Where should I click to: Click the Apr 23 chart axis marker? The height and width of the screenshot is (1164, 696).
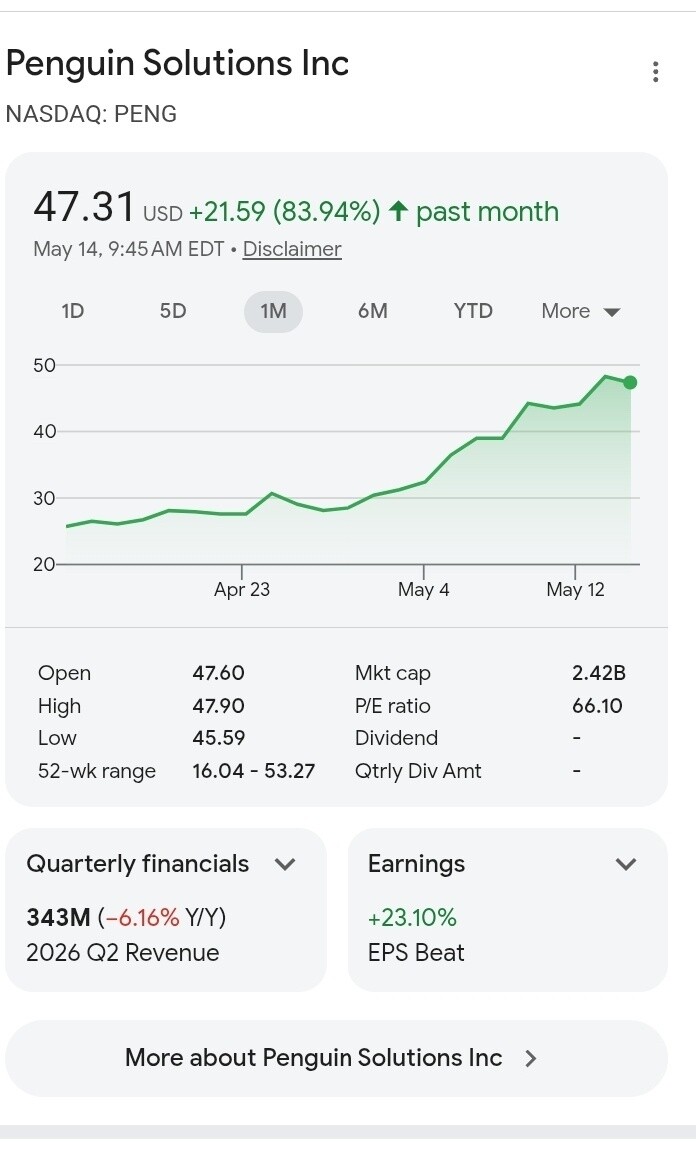pos(242,589)
